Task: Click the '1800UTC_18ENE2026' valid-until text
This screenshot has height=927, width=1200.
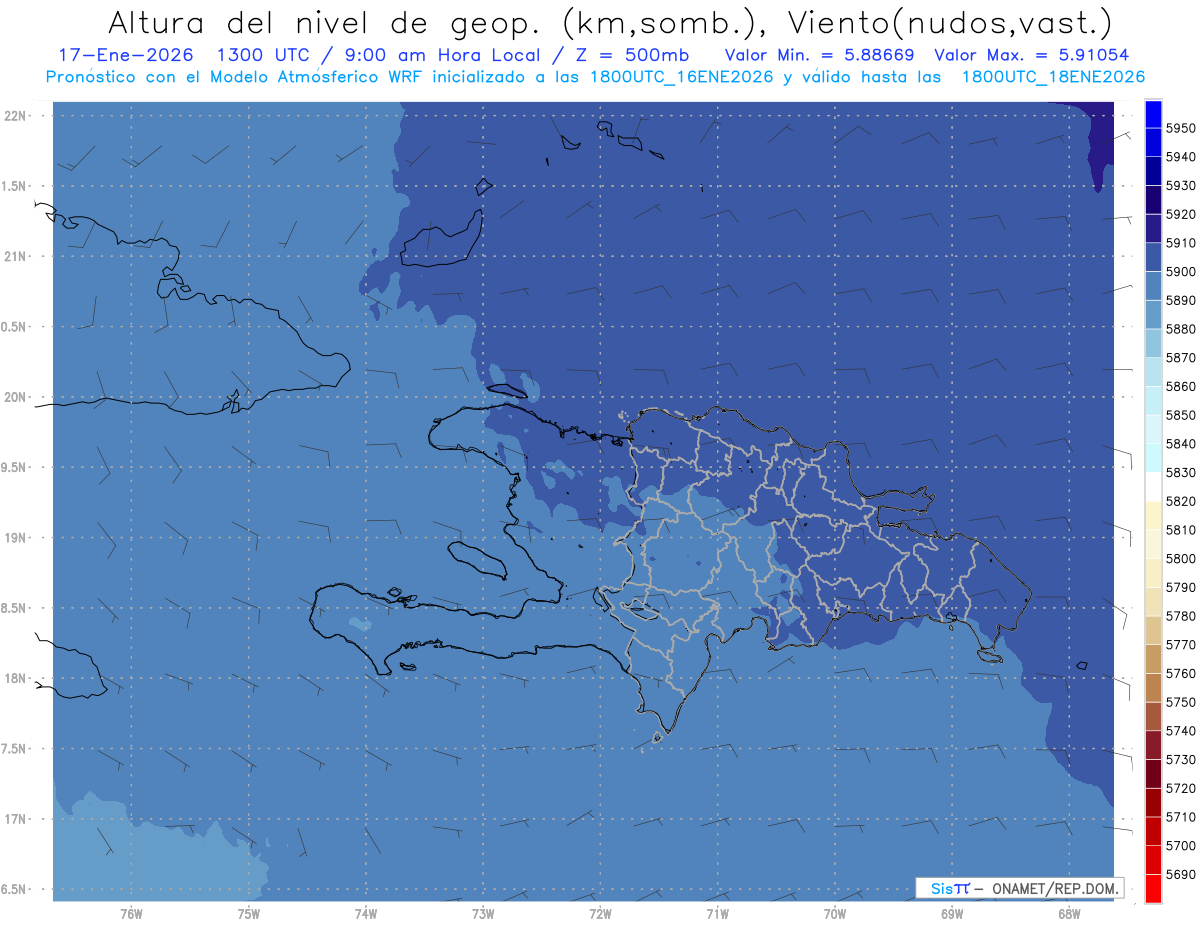Action: coord(1053,77)
